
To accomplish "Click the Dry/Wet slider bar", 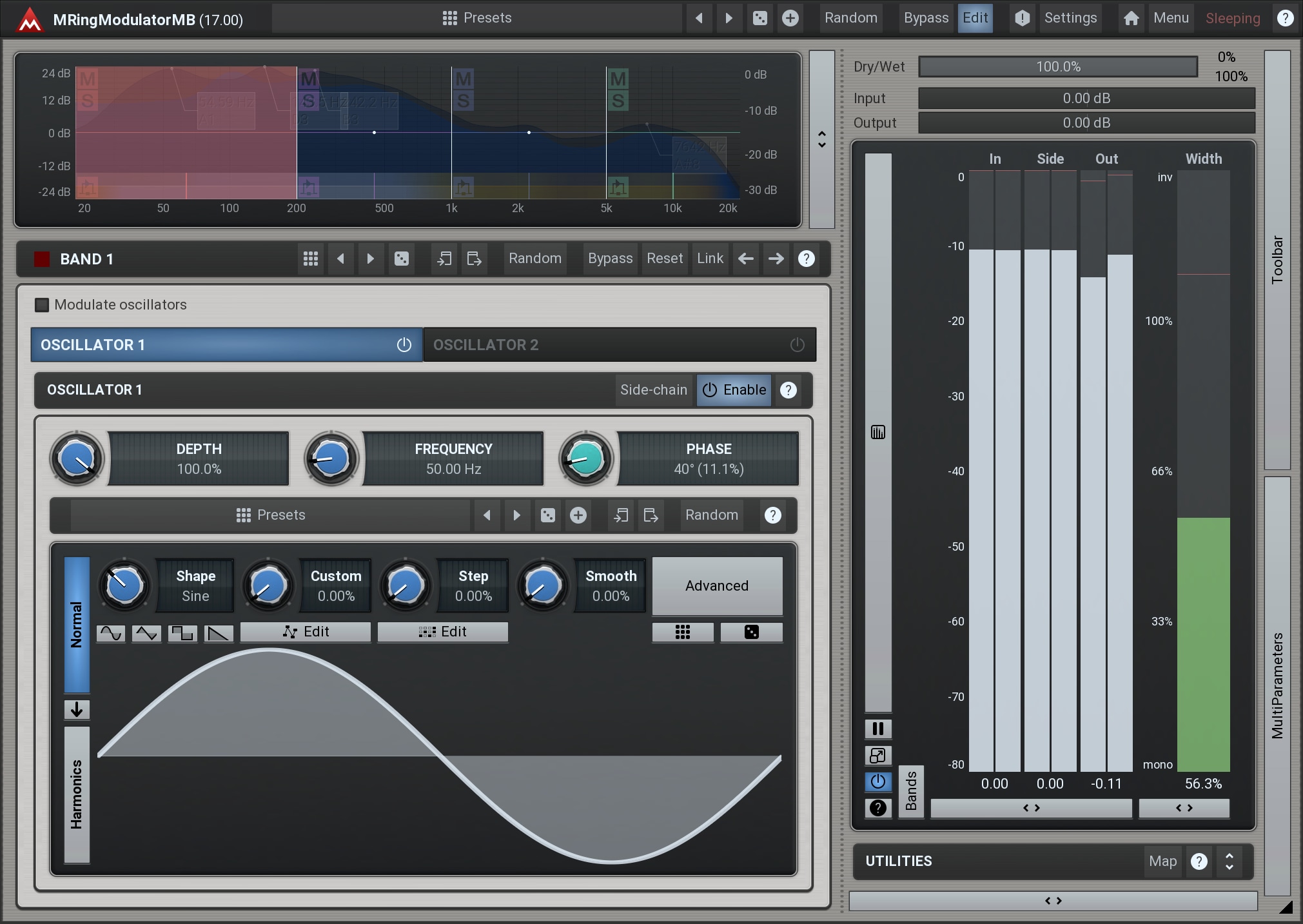I will pos(1057,66).
